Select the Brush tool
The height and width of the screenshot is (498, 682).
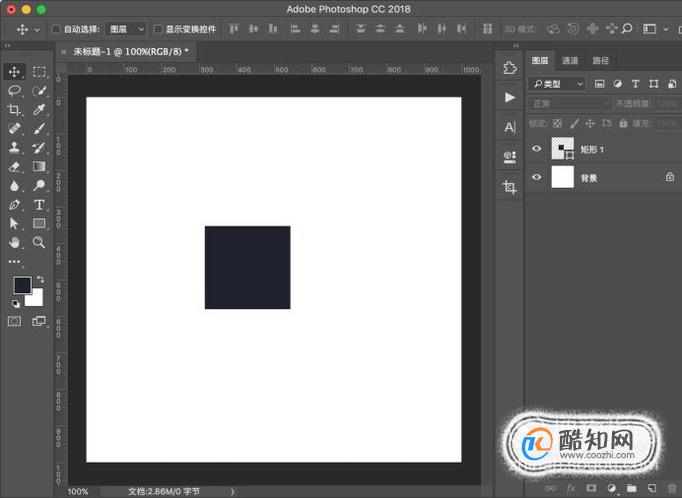pyautogui.click(x=39, y=129)
